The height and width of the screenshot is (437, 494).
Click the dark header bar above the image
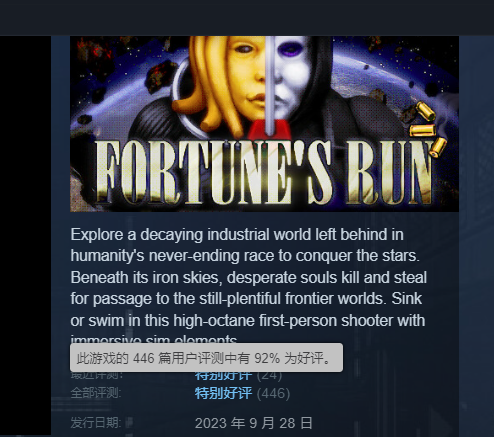tap(247, 18)
